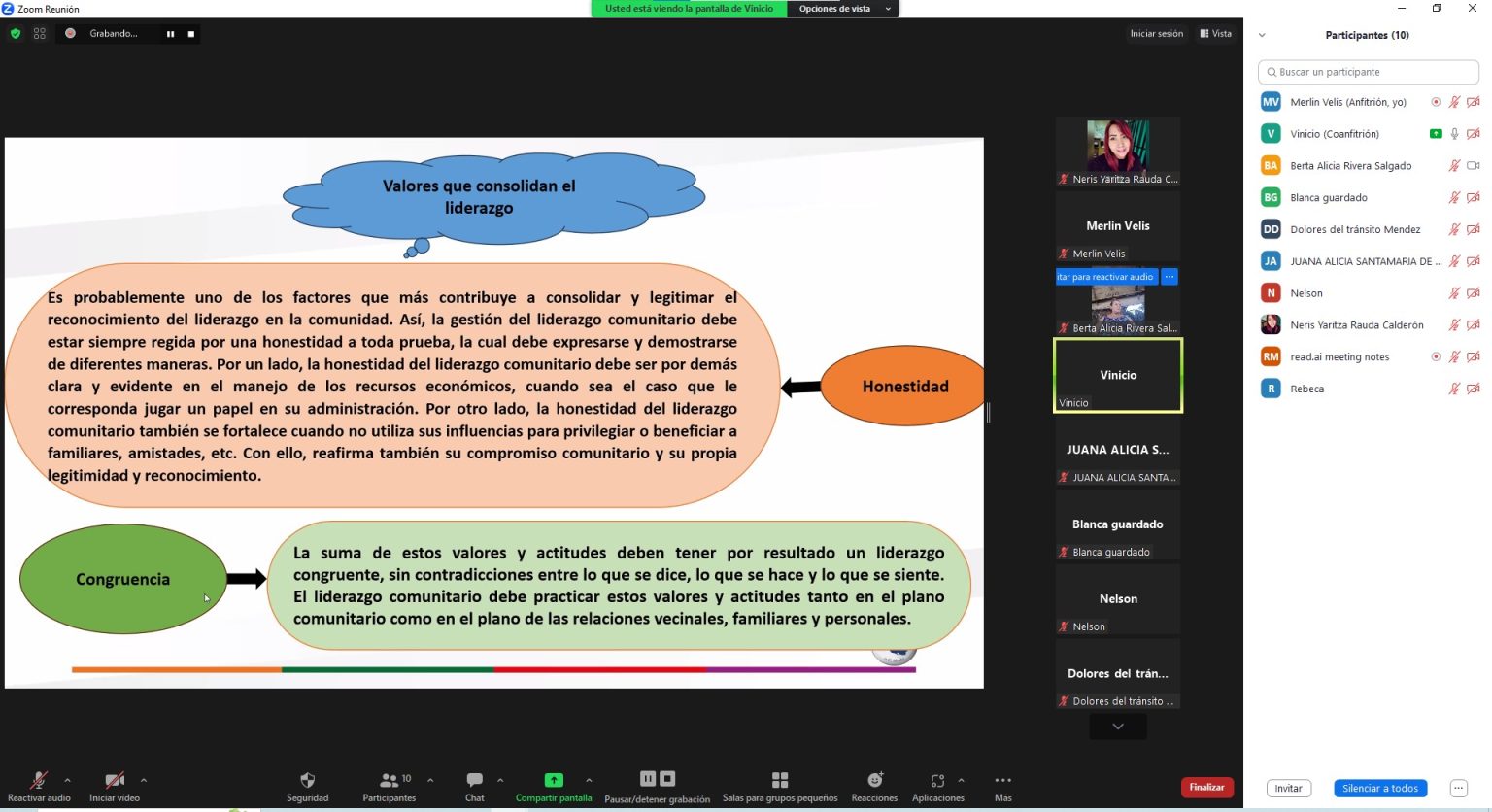Expand the Opciones de vista dropdown
1492x812 pixels.
(843, 9)
